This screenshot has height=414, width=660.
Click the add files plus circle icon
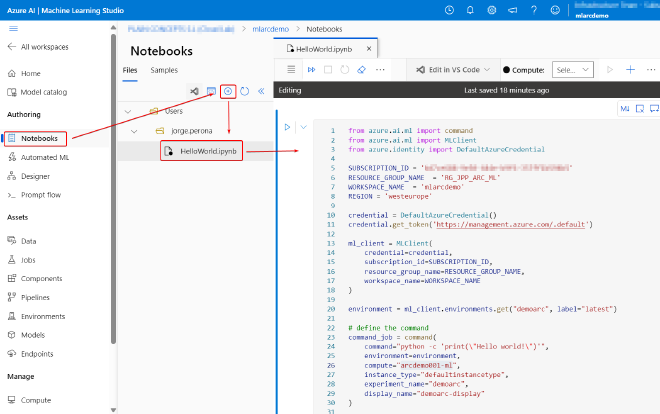pos(228,91)
